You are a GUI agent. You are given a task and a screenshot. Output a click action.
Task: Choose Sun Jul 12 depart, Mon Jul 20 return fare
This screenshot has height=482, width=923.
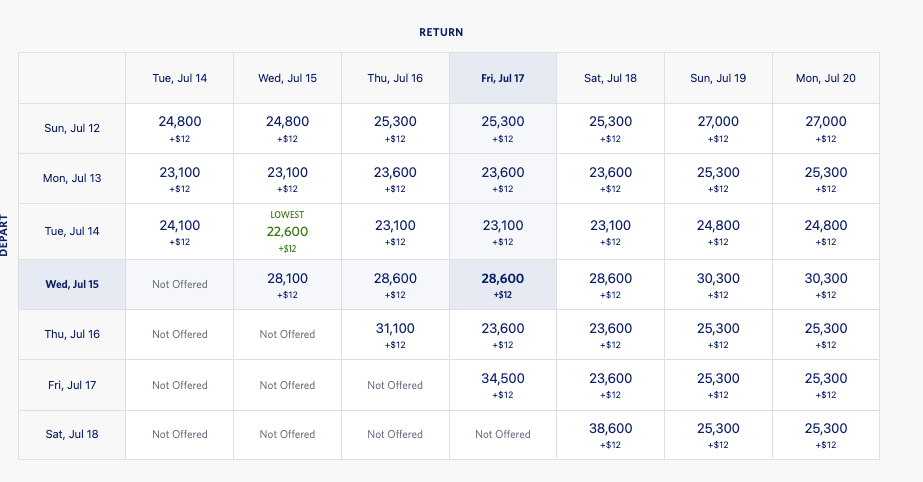pyautogui.click(x=826, y=128)
